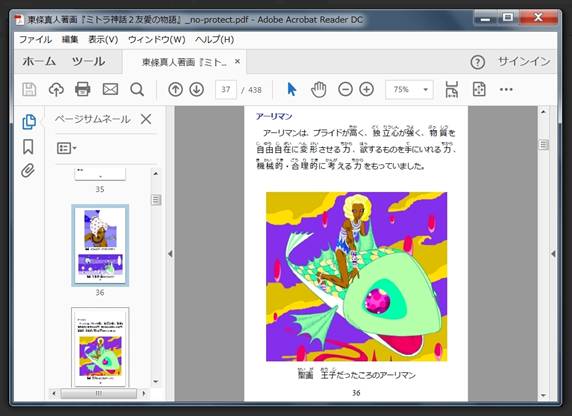The height and width of the screenshot is (416, 572).
Task: Switch to the ツール tab
Action: (x=89, y=61)
